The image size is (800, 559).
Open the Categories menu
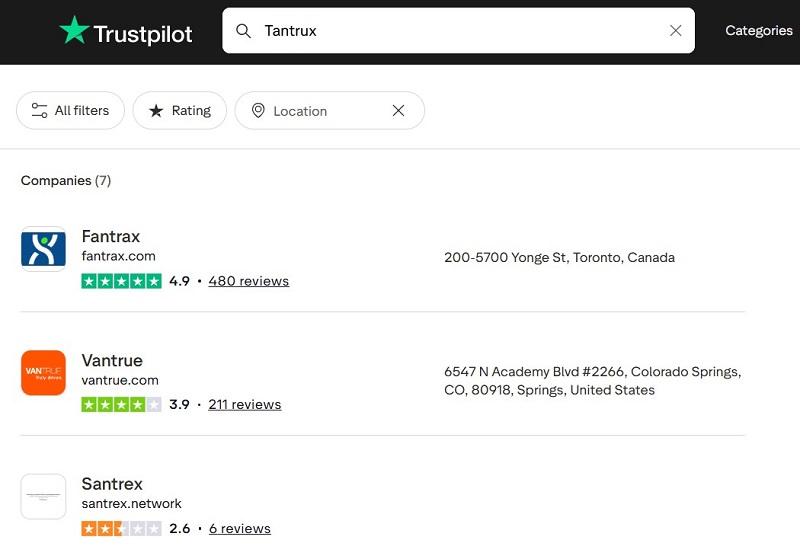pos(758,31)
